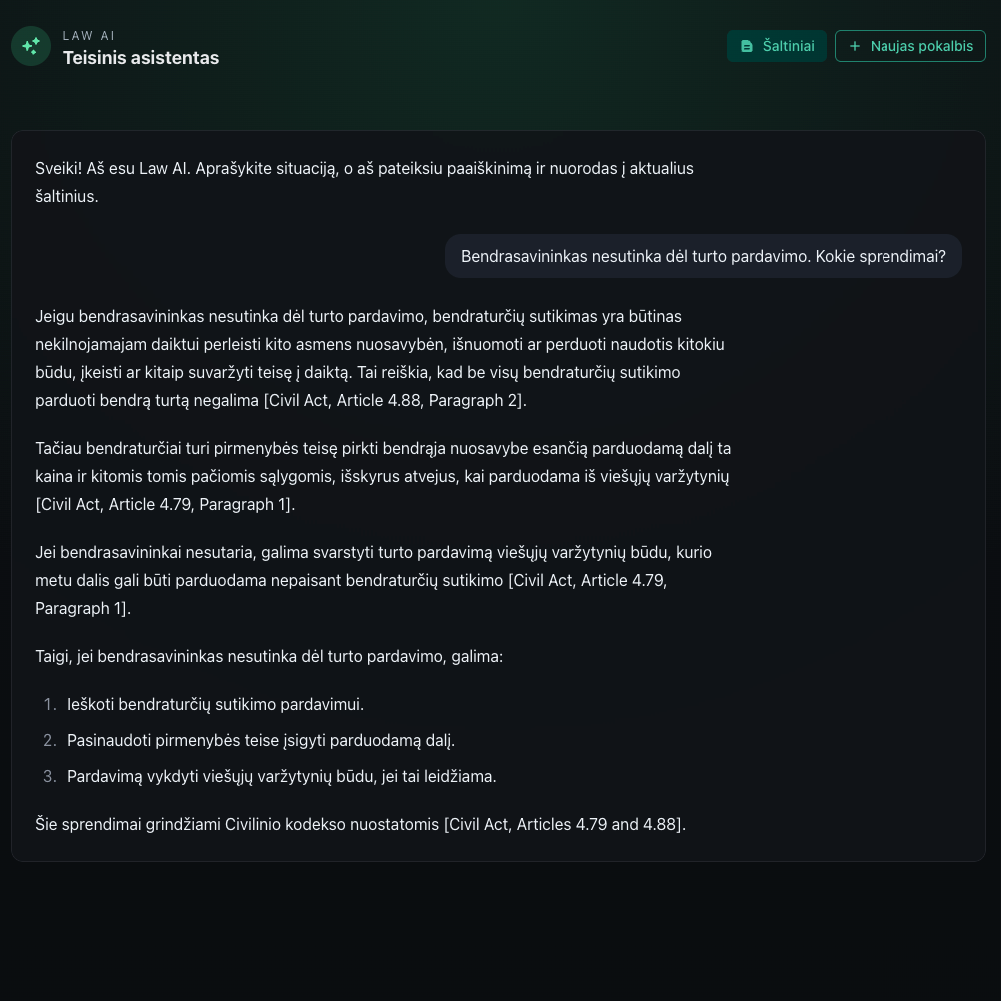Select the Teisinis asistentas heading
Image resolution: width=1001 pixels, height=1001 pixels.
tap(141, 58)
